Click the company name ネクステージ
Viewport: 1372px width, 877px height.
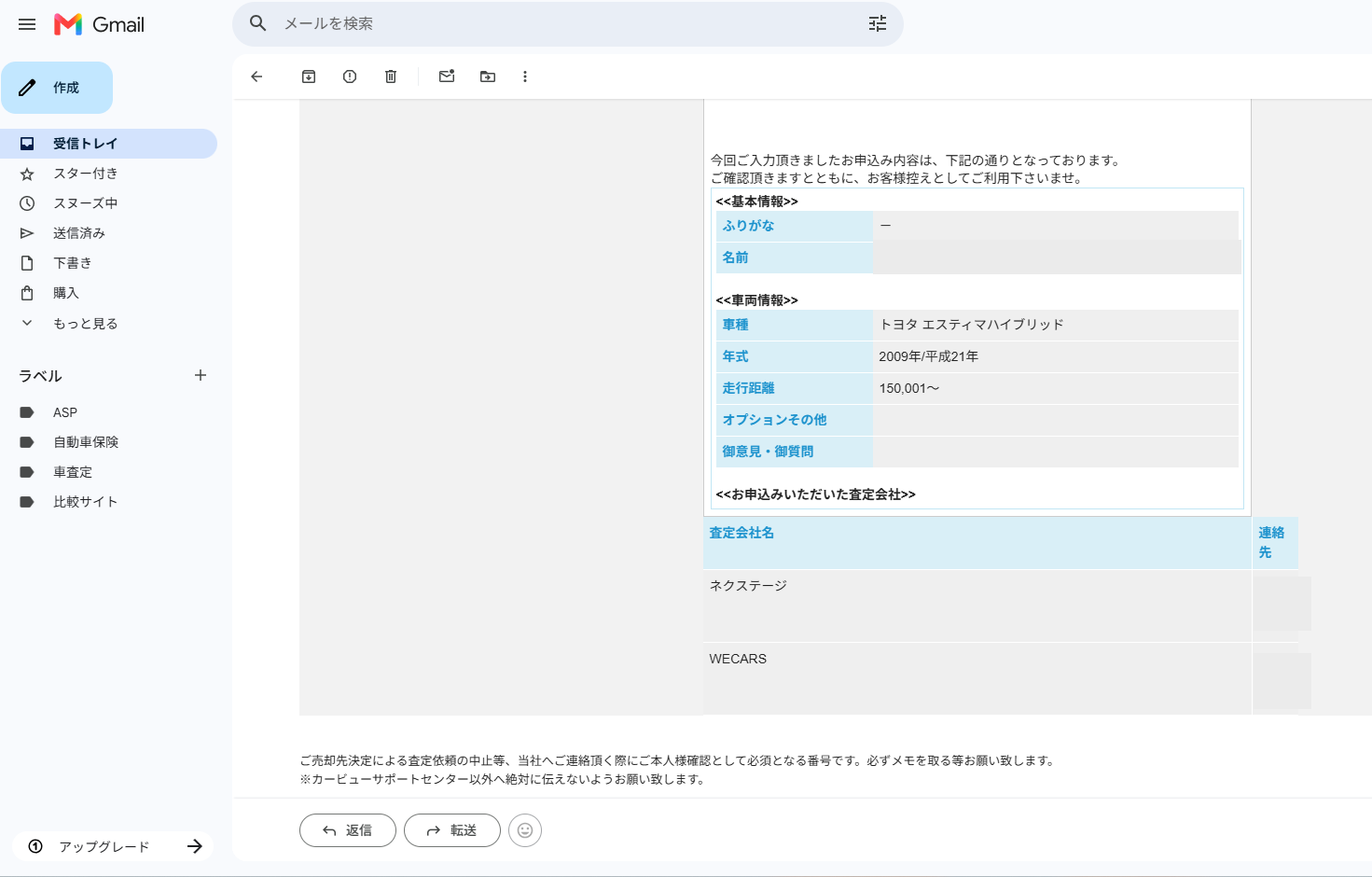point(748,586)
